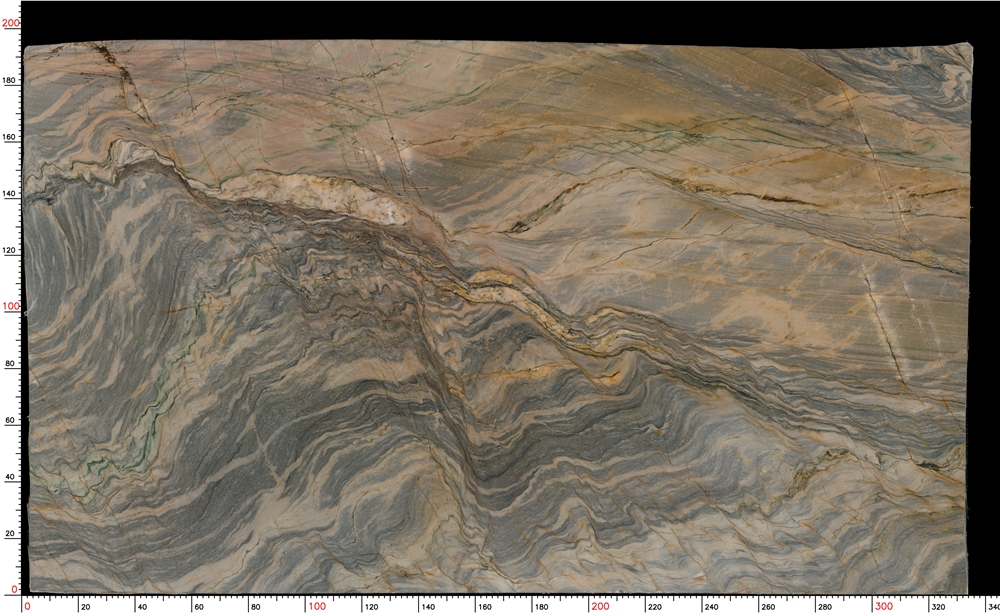
Task: Click the red 0 at horizontal ruler origin
Action: coord(27,607)
